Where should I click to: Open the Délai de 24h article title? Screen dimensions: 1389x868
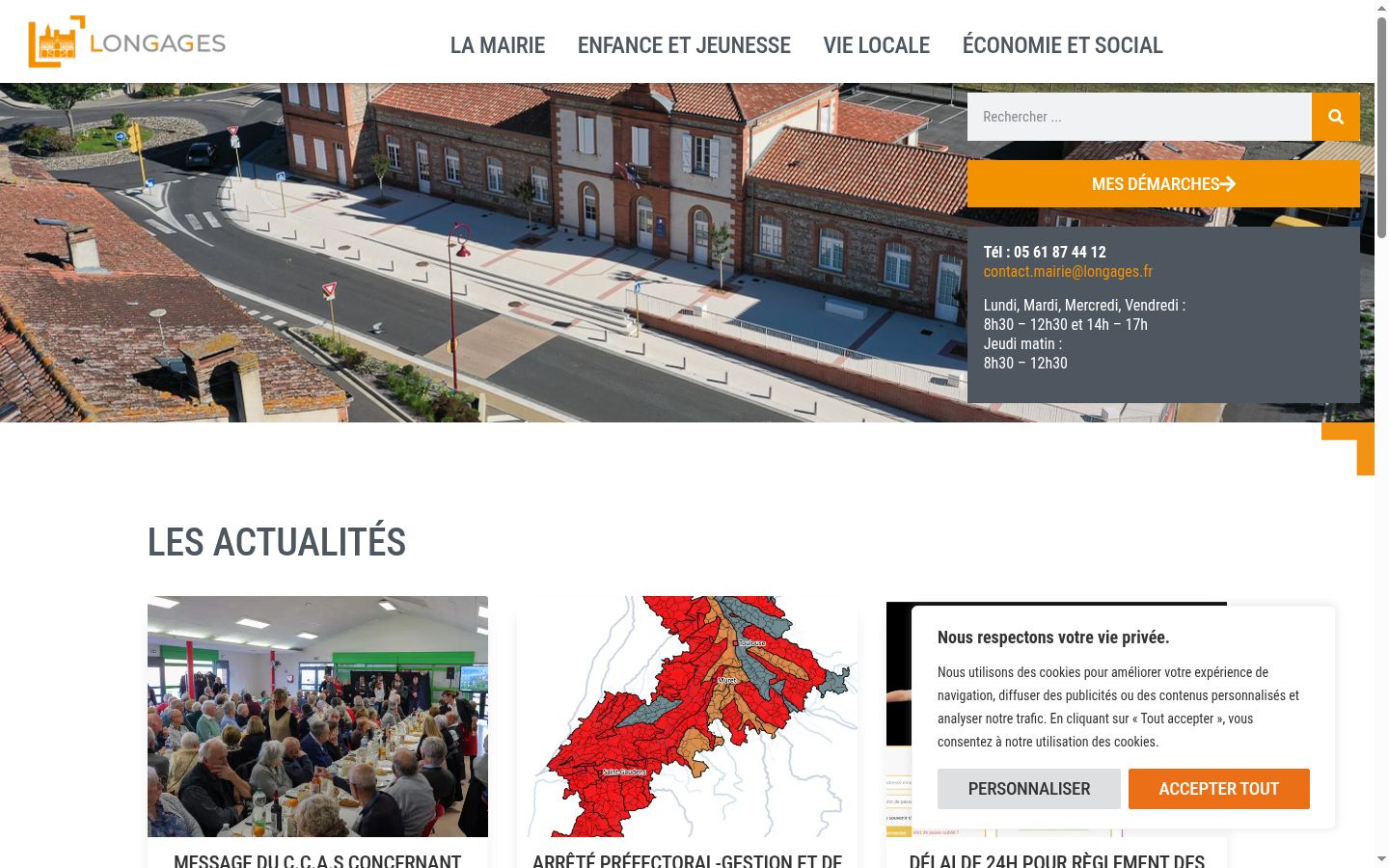(x=1056, y=859)
